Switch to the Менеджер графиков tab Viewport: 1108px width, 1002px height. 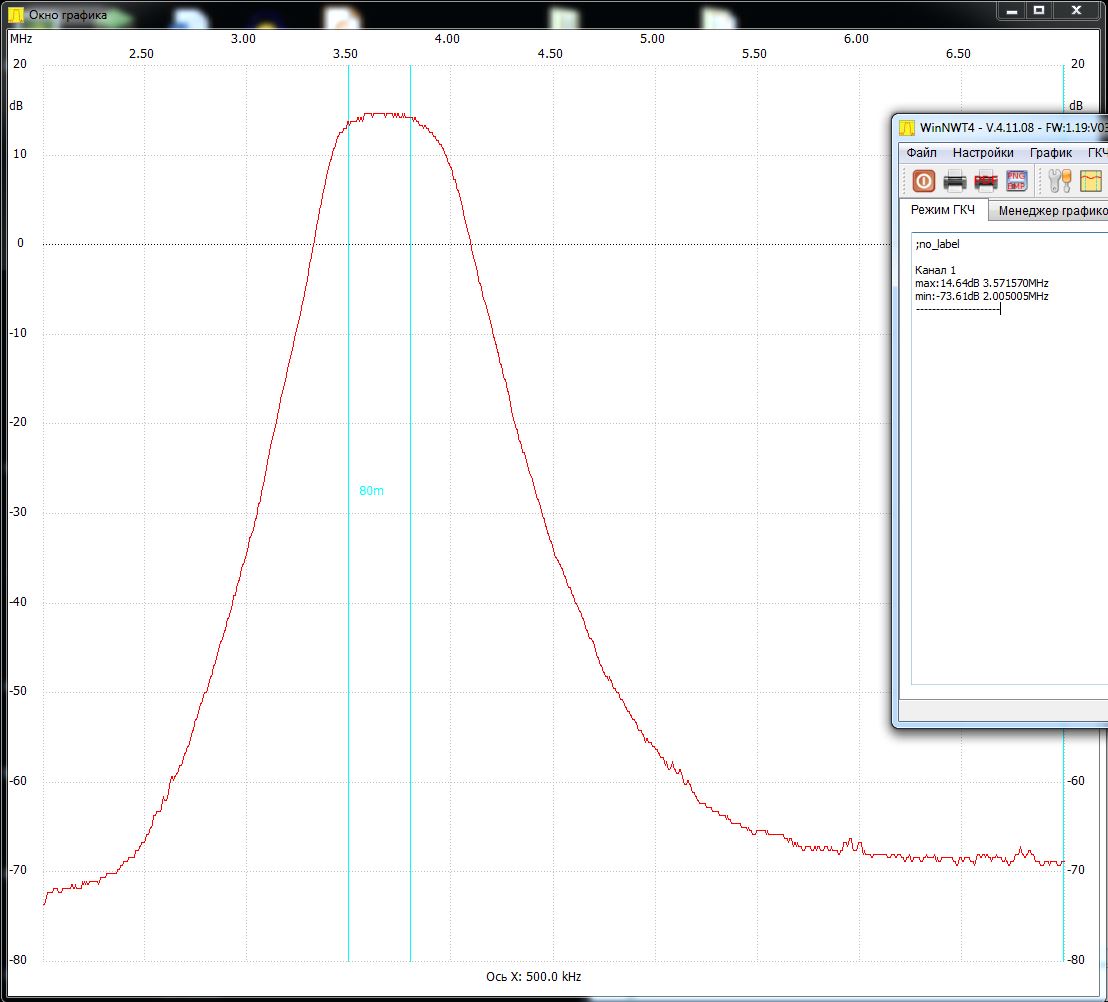click(1049, 211)
